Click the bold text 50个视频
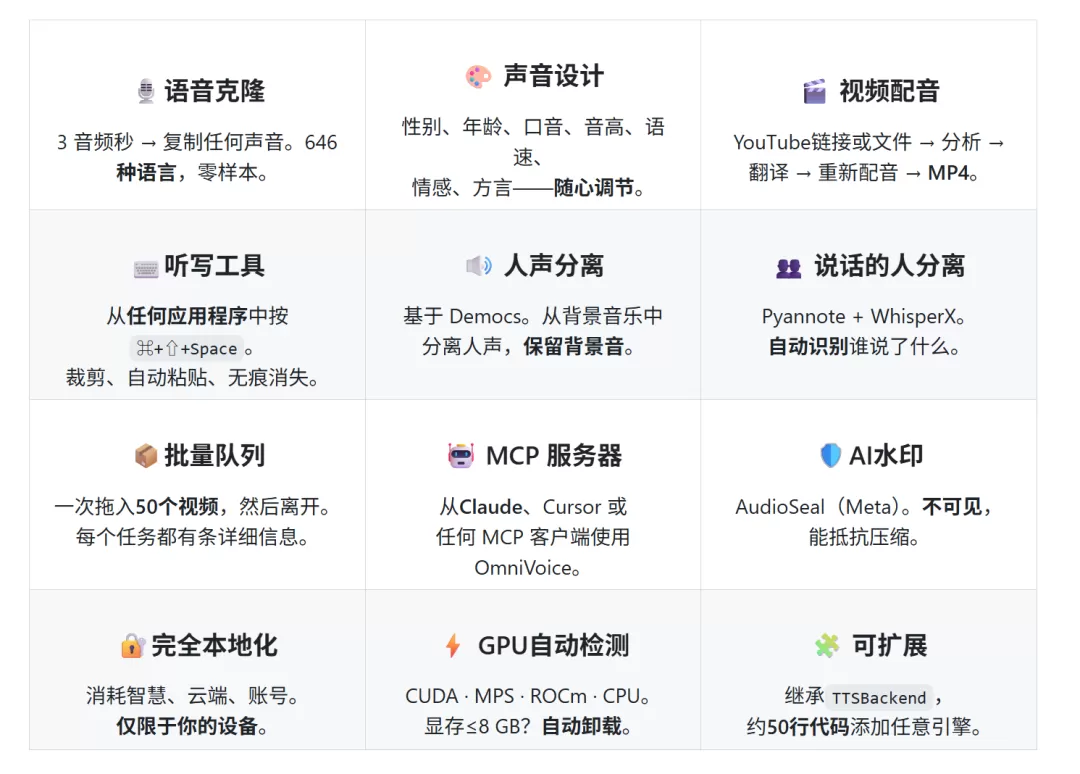Viewport: 1080px width, 774px height. tap(177, 507)
